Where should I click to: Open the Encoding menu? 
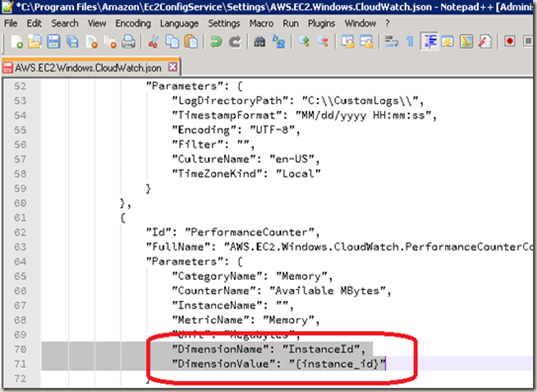click(x=133, y=23)
